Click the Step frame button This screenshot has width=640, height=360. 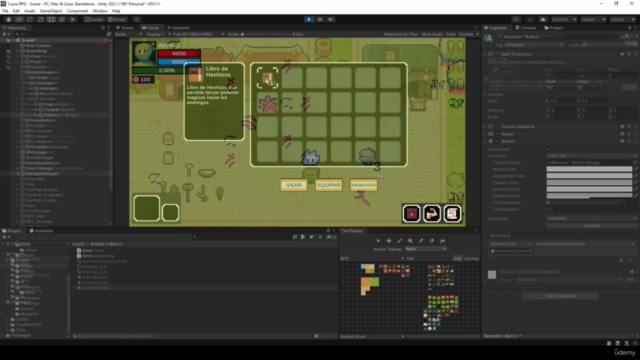click(331, 19)
